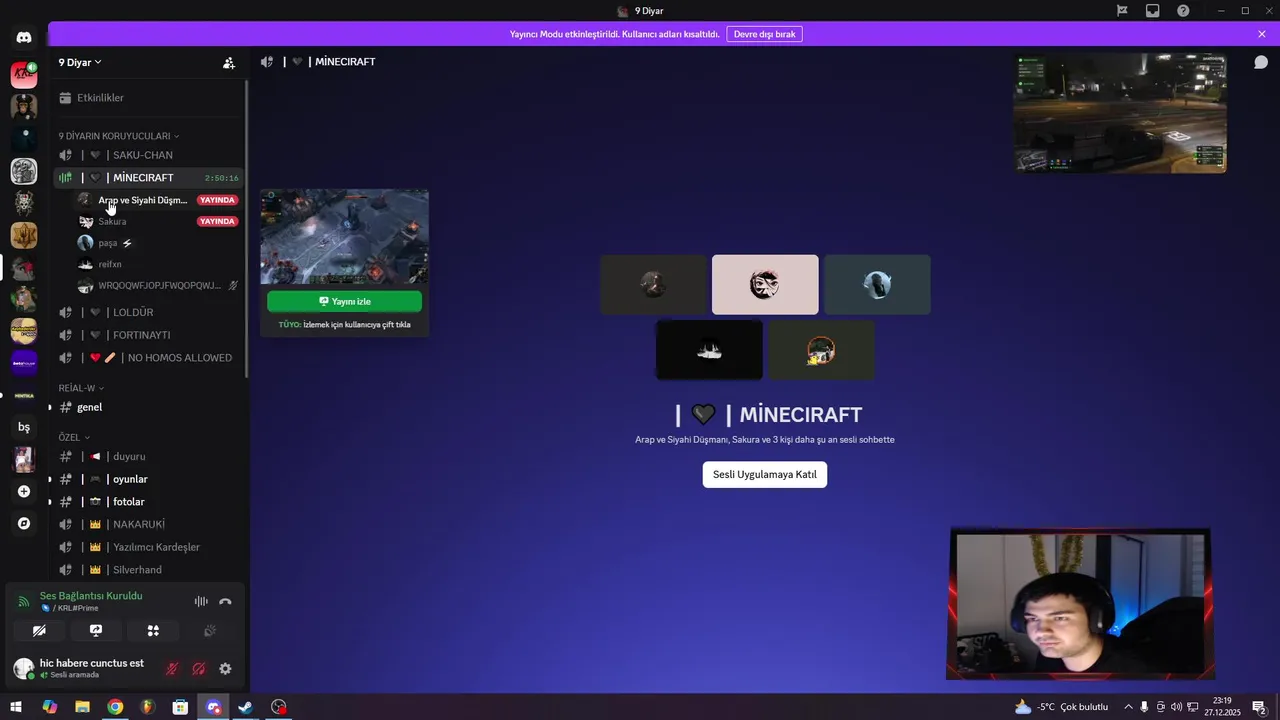Open the help question mark icon
Screen dimensions: 1280x720
point(1183,11)
